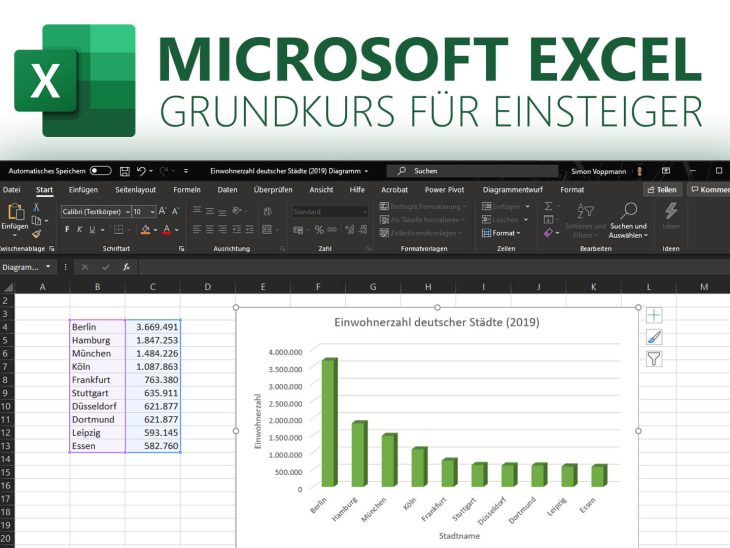The width and height of the screenshot is (730, 548).
Task: Click in the Suchen search box
Action: pyautogui.click(x=472, y=171)
